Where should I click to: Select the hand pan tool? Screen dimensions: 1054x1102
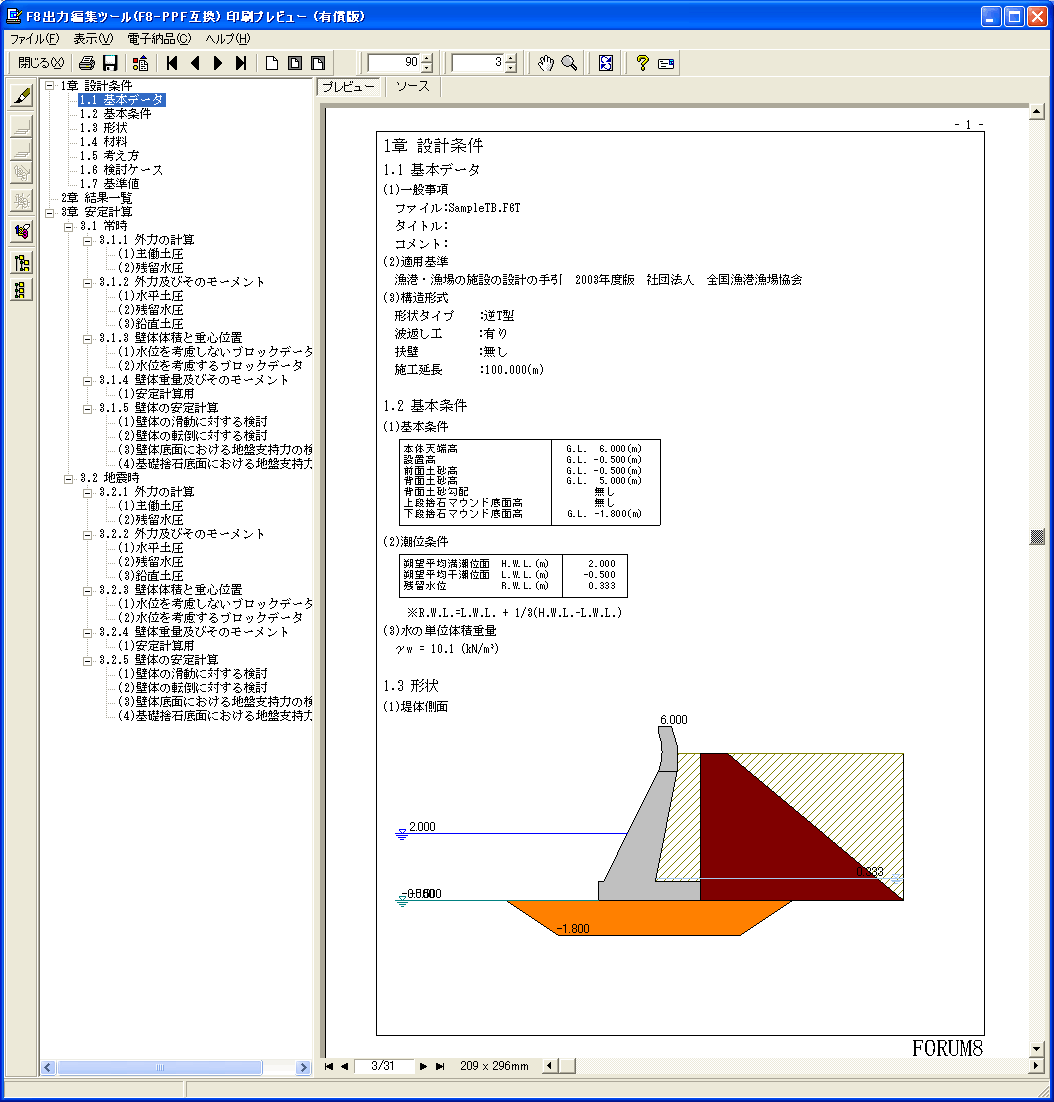click(x=546, y=63)
